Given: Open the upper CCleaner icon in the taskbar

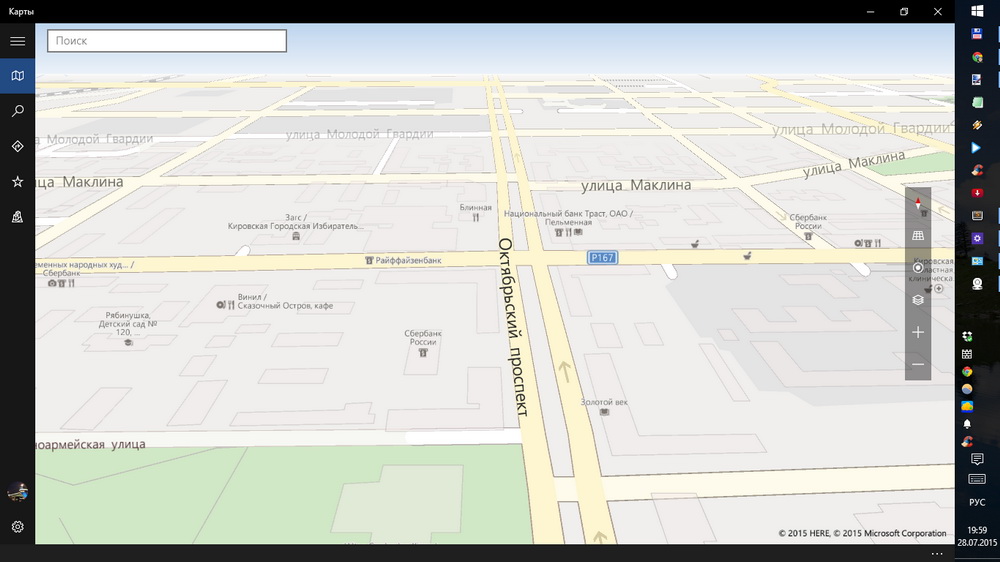Looking at the screenshot, I should 977,170.
